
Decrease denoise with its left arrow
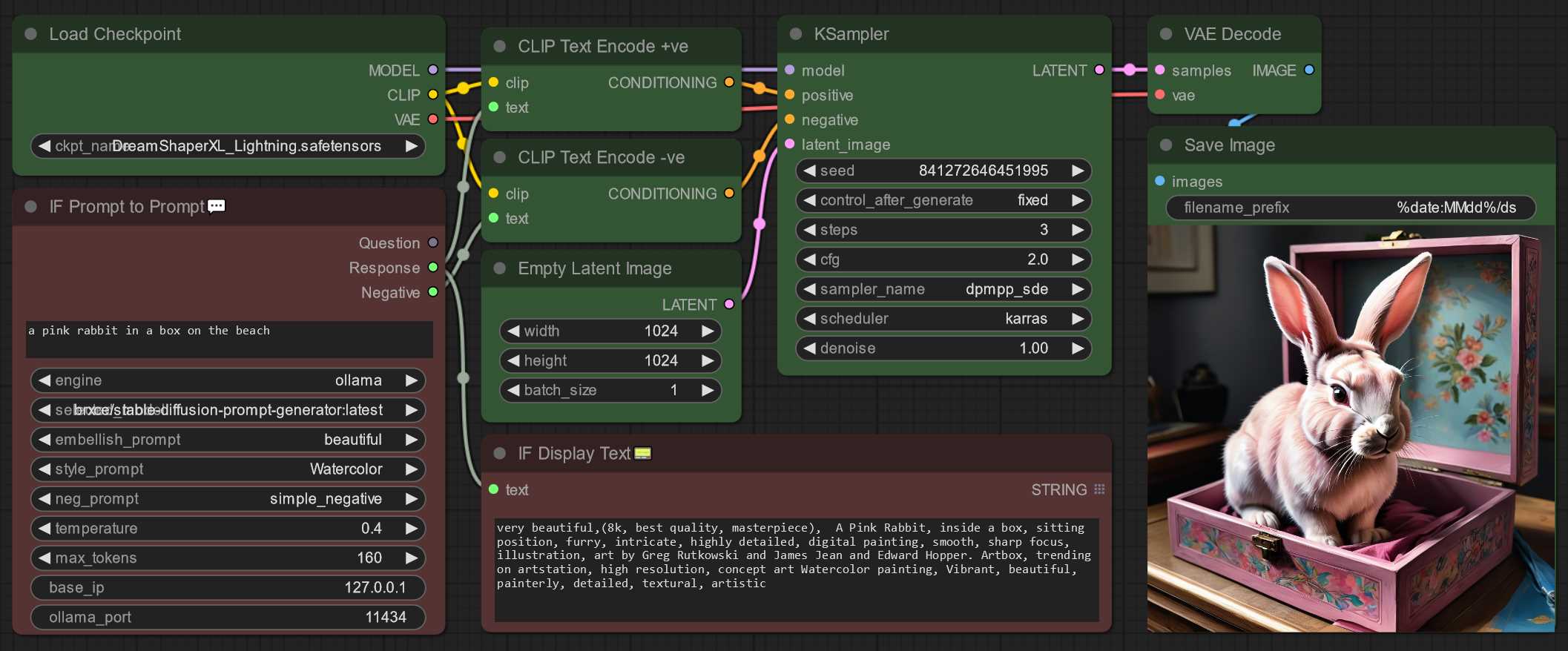click(x=809, y=348)
